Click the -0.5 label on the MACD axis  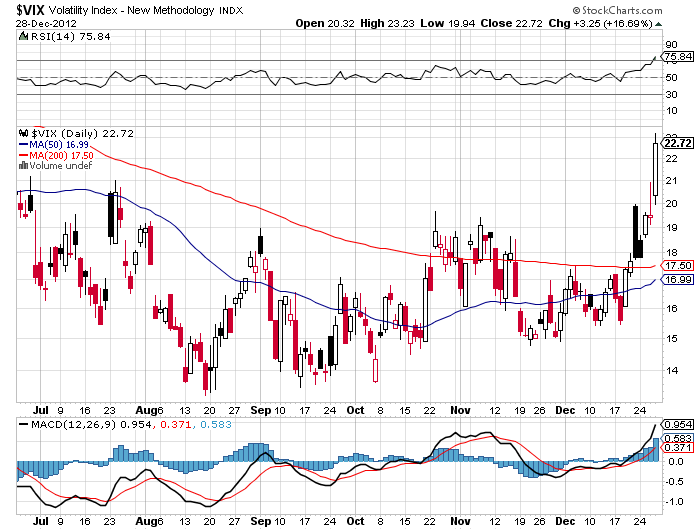pos(673,482)
